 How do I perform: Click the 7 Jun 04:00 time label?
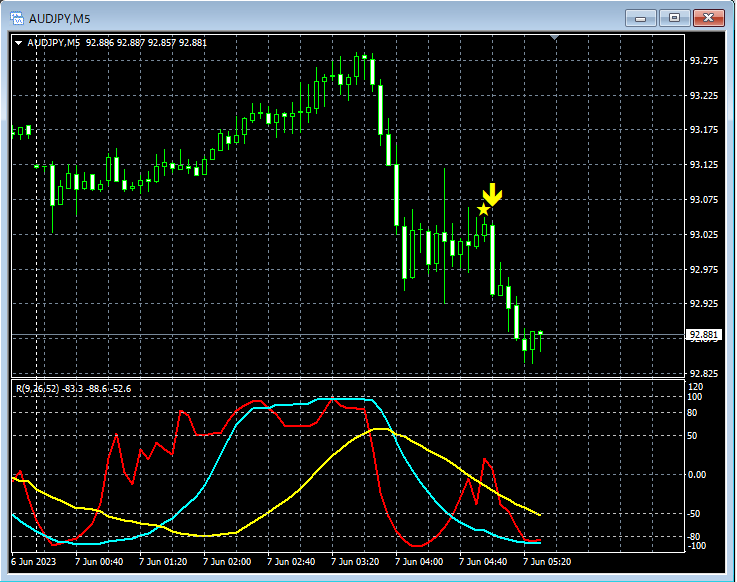(x=419, y=562)
